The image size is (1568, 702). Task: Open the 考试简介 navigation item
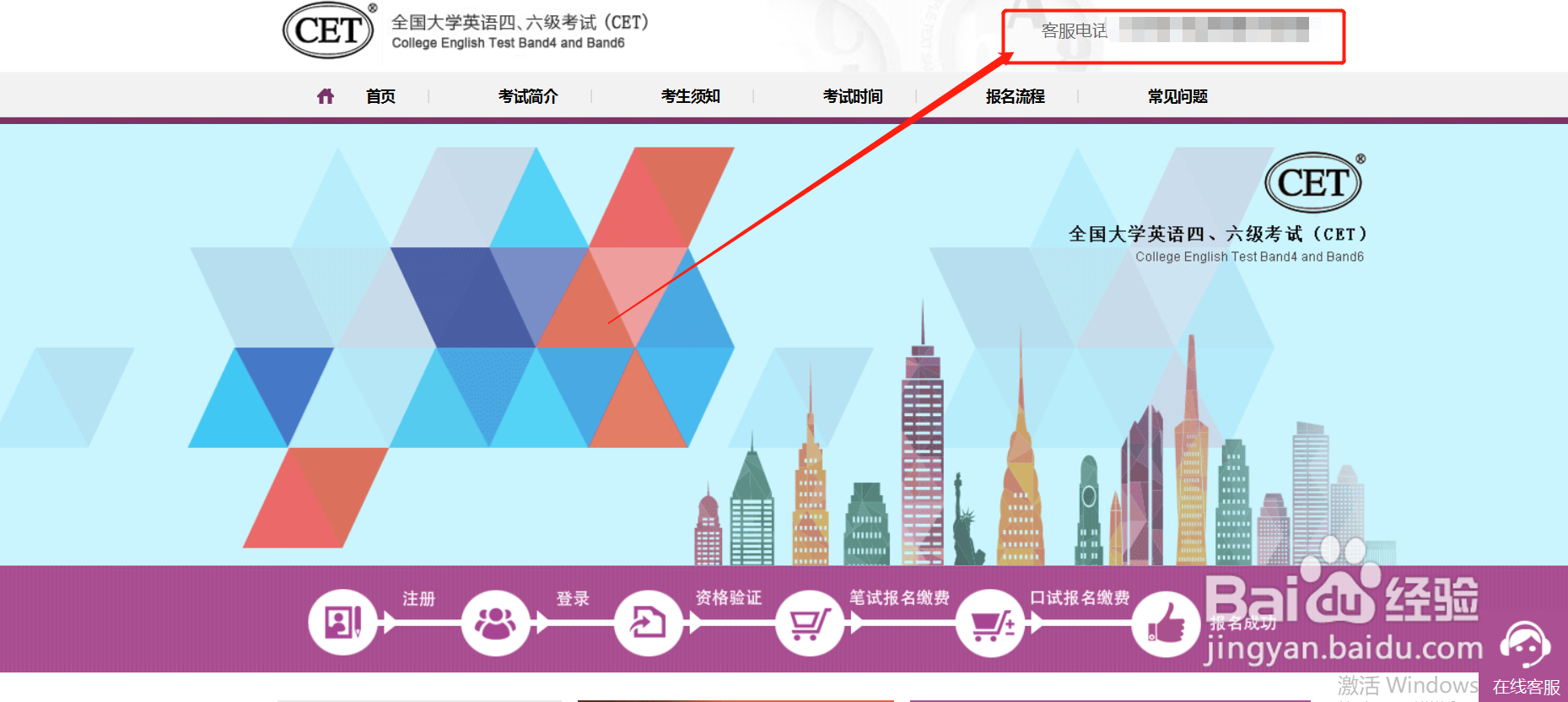(528, 96)
